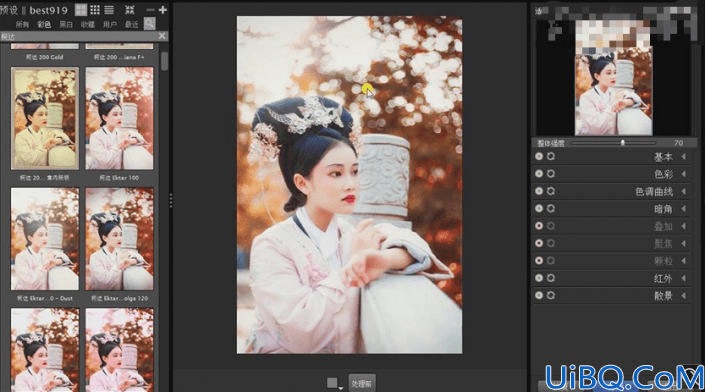The image size is (705, 392).
Task: Reset the 色调曲线 panel settings
Action: coord(551,191)
